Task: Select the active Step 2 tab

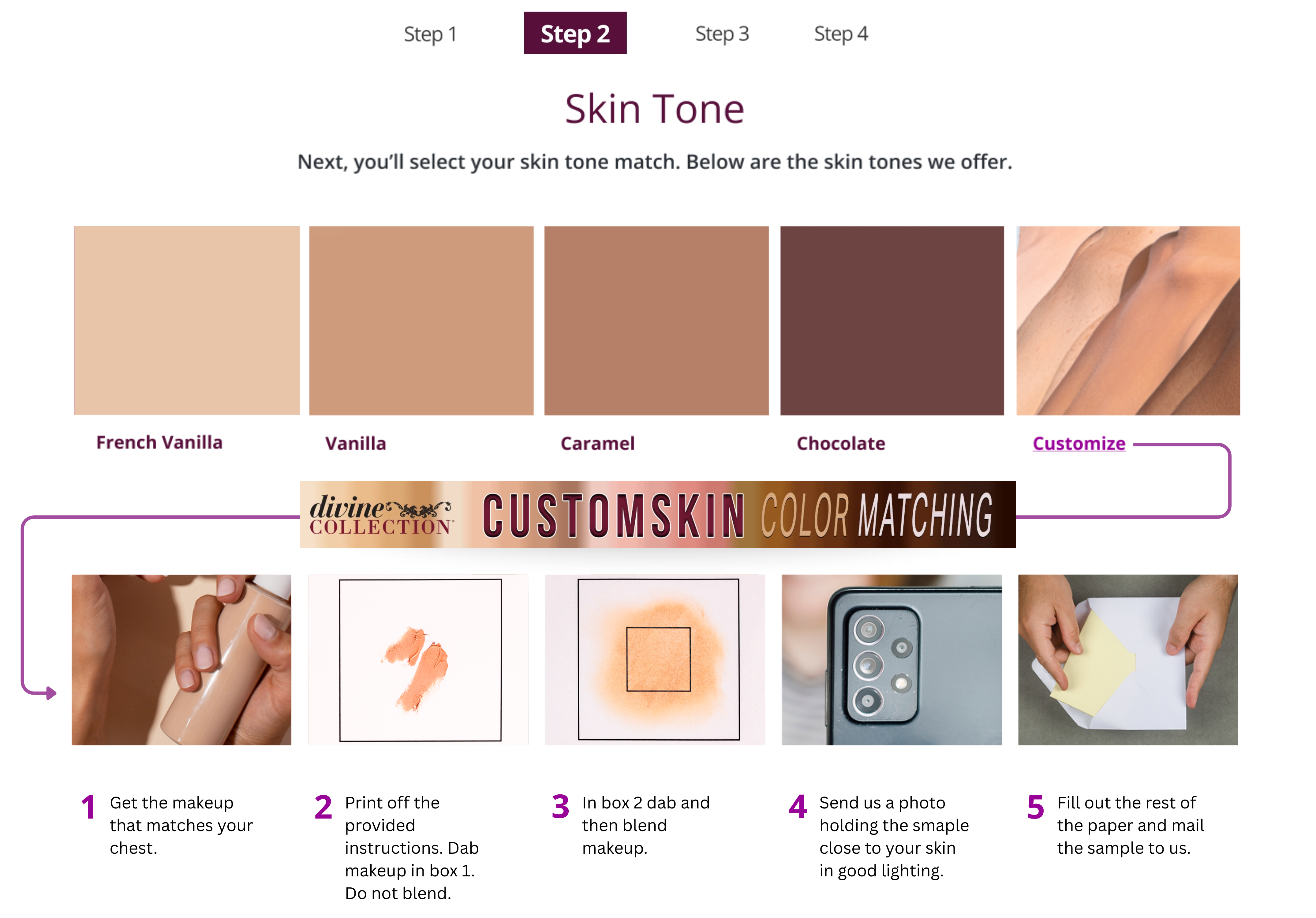Action: [575, 33]
